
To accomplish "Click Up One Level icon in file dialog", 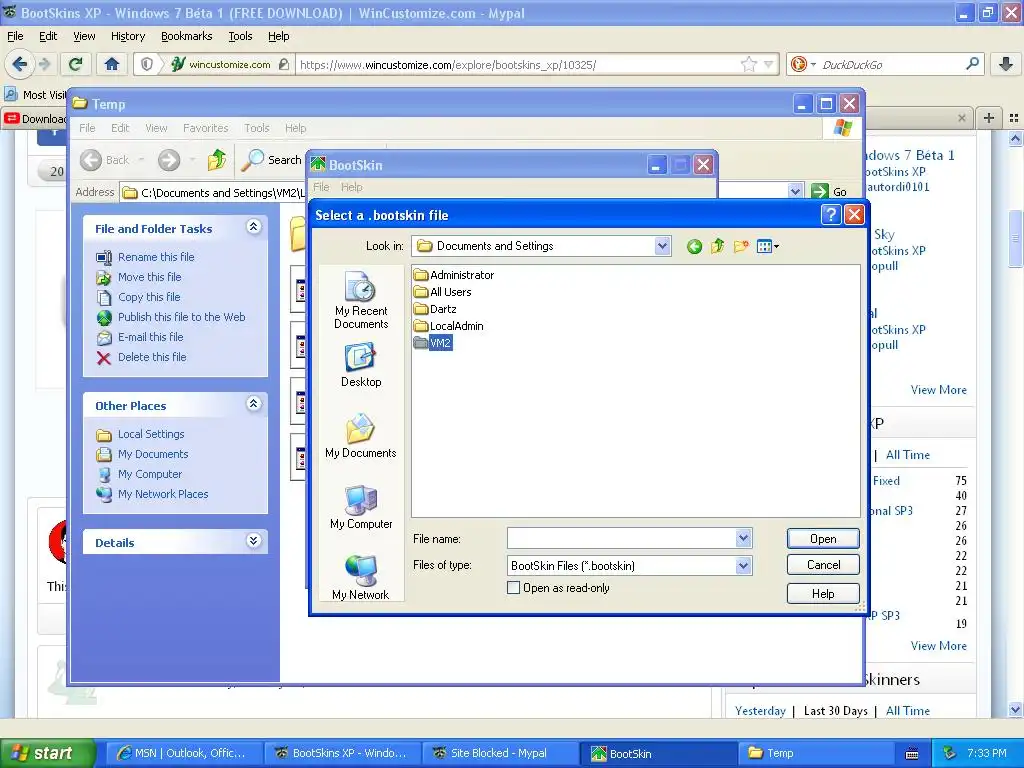I will click(718, 246).
